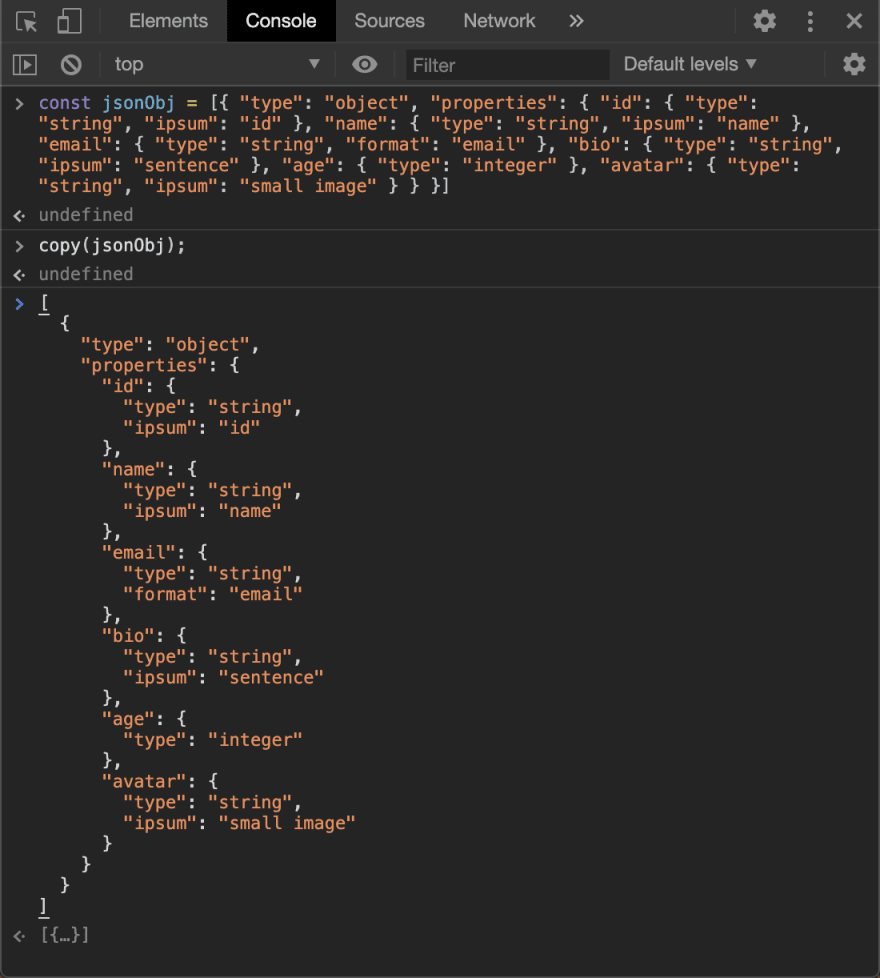Open the 'top' JavaScript context dropdown
880x978 pixels.
pyautogui.click(x=216, y=64)
